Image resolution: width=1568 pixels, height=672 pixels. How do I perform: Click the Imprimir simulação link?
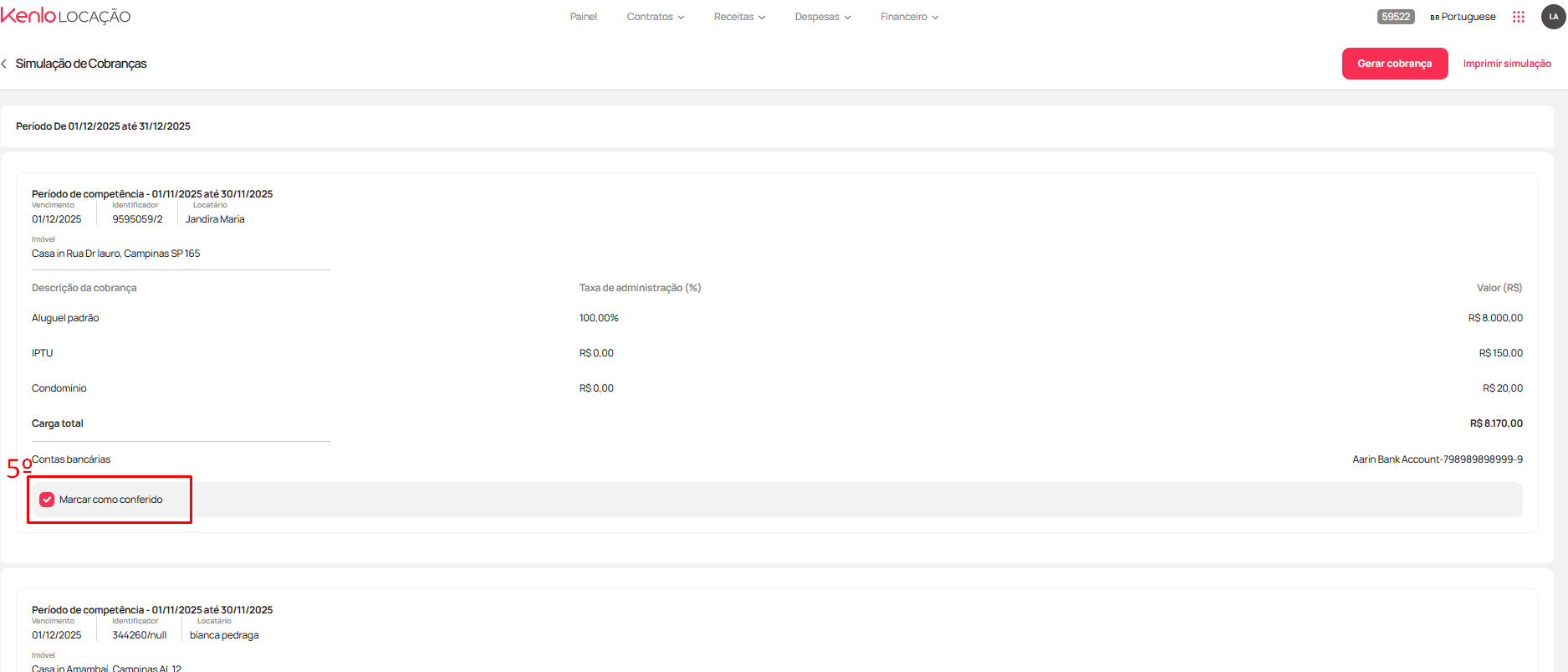coord(1507,64)
